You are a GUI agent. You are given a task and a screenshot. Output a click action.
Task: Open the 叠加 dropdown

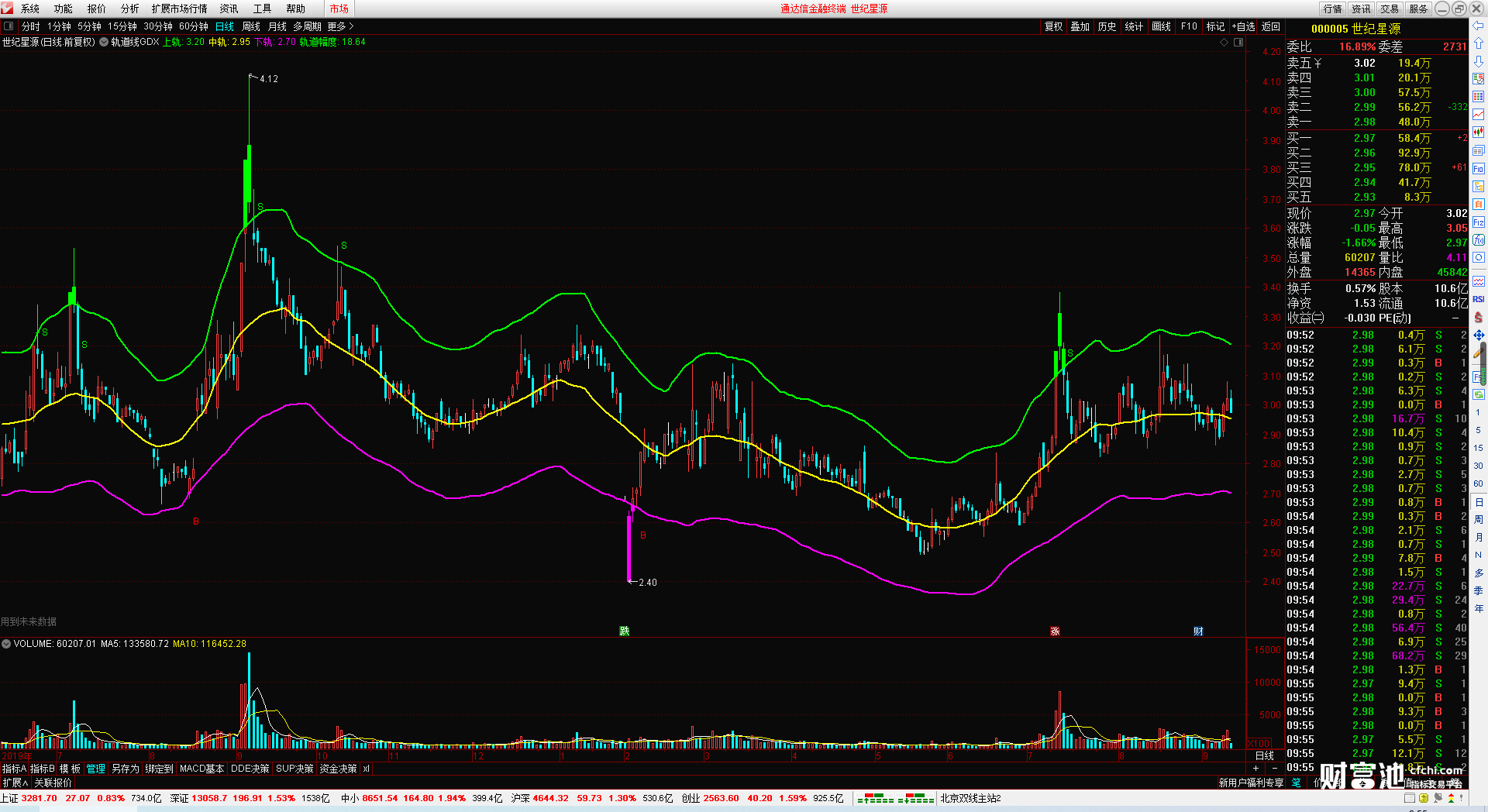pyautogui.click(x=1080, y=26)
